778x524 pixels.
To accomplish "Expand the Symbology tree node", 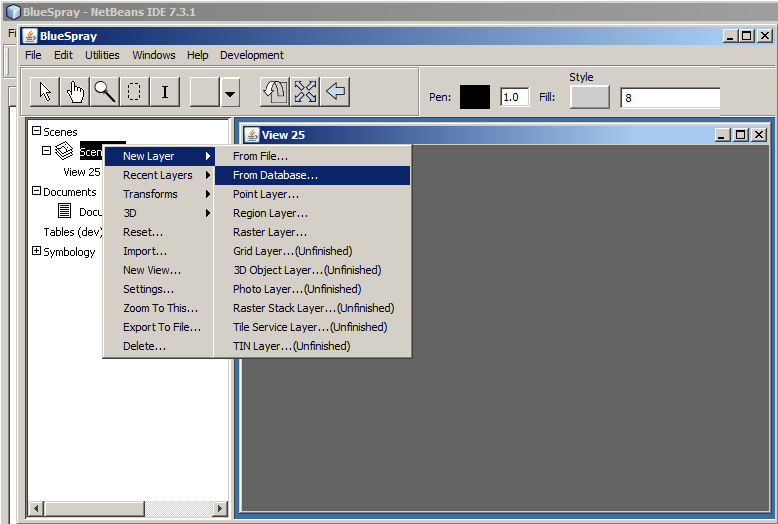I will (x=37, y=251).
